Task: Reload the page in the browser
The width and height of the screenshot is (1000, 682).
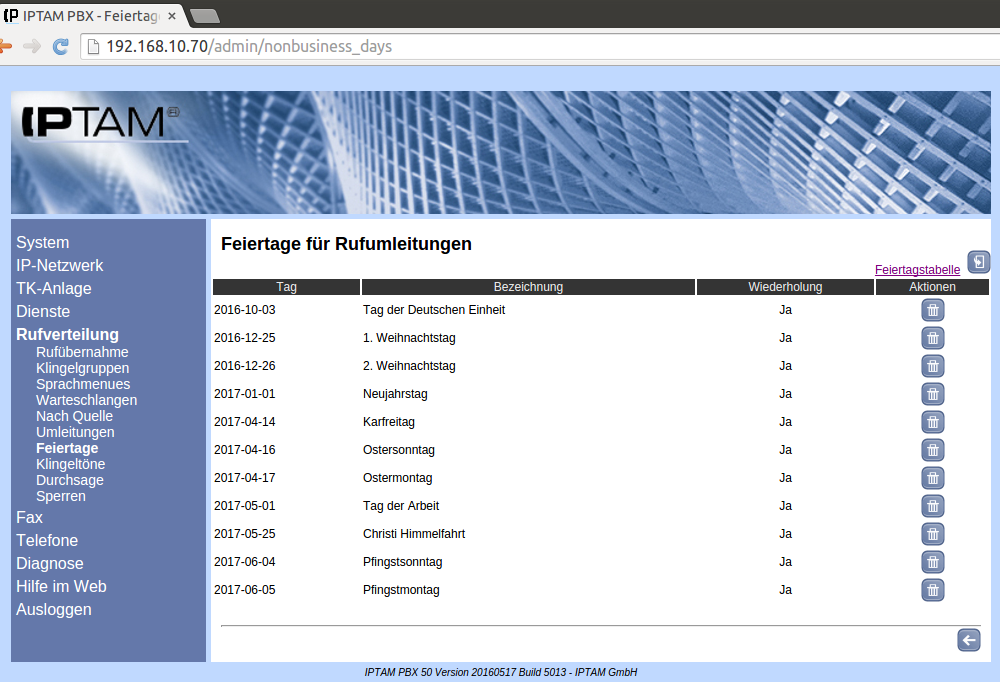Action: tap(60, 46)
